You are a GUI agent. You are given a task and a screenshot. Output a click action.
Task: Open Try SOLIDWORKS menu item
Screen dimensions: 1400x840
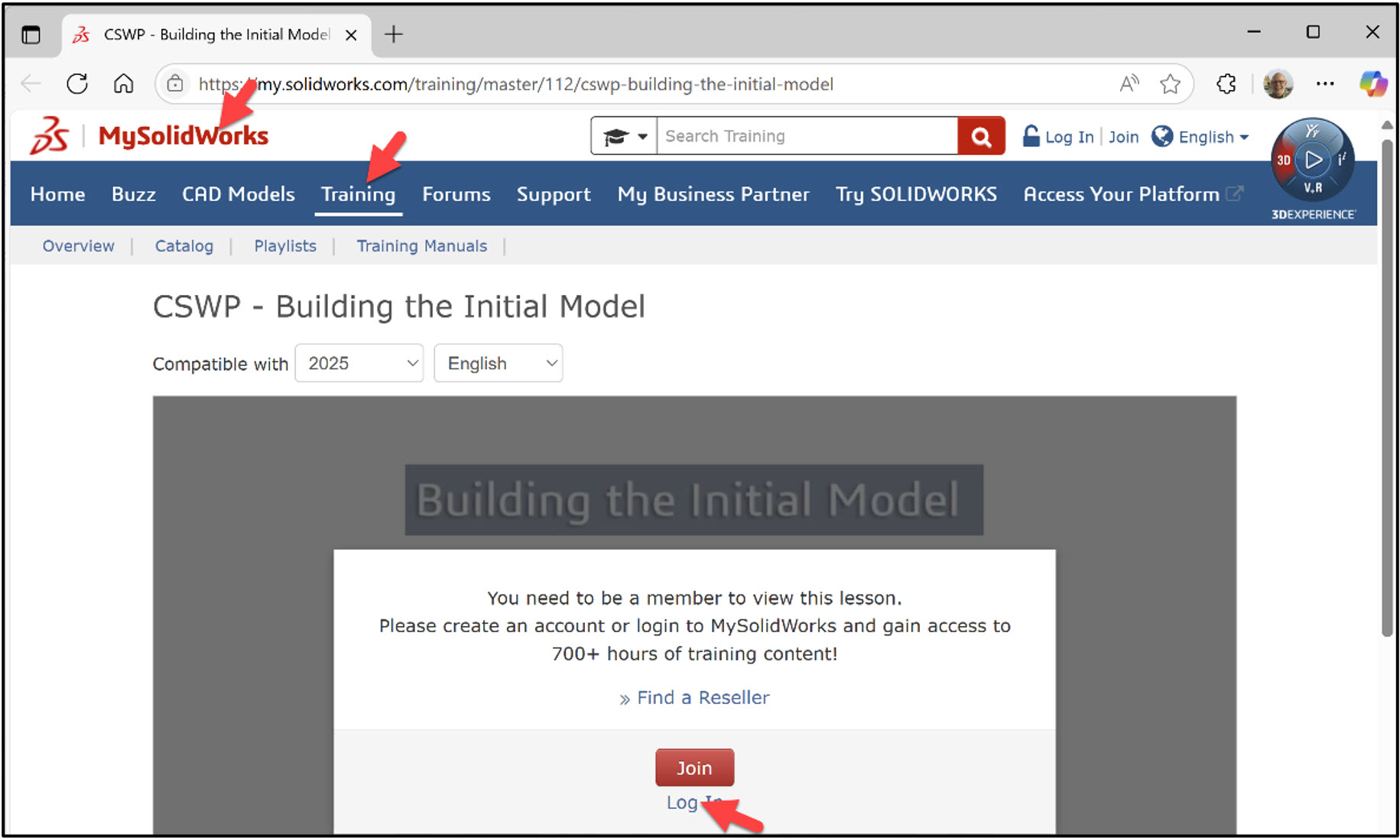pos(916,194)
